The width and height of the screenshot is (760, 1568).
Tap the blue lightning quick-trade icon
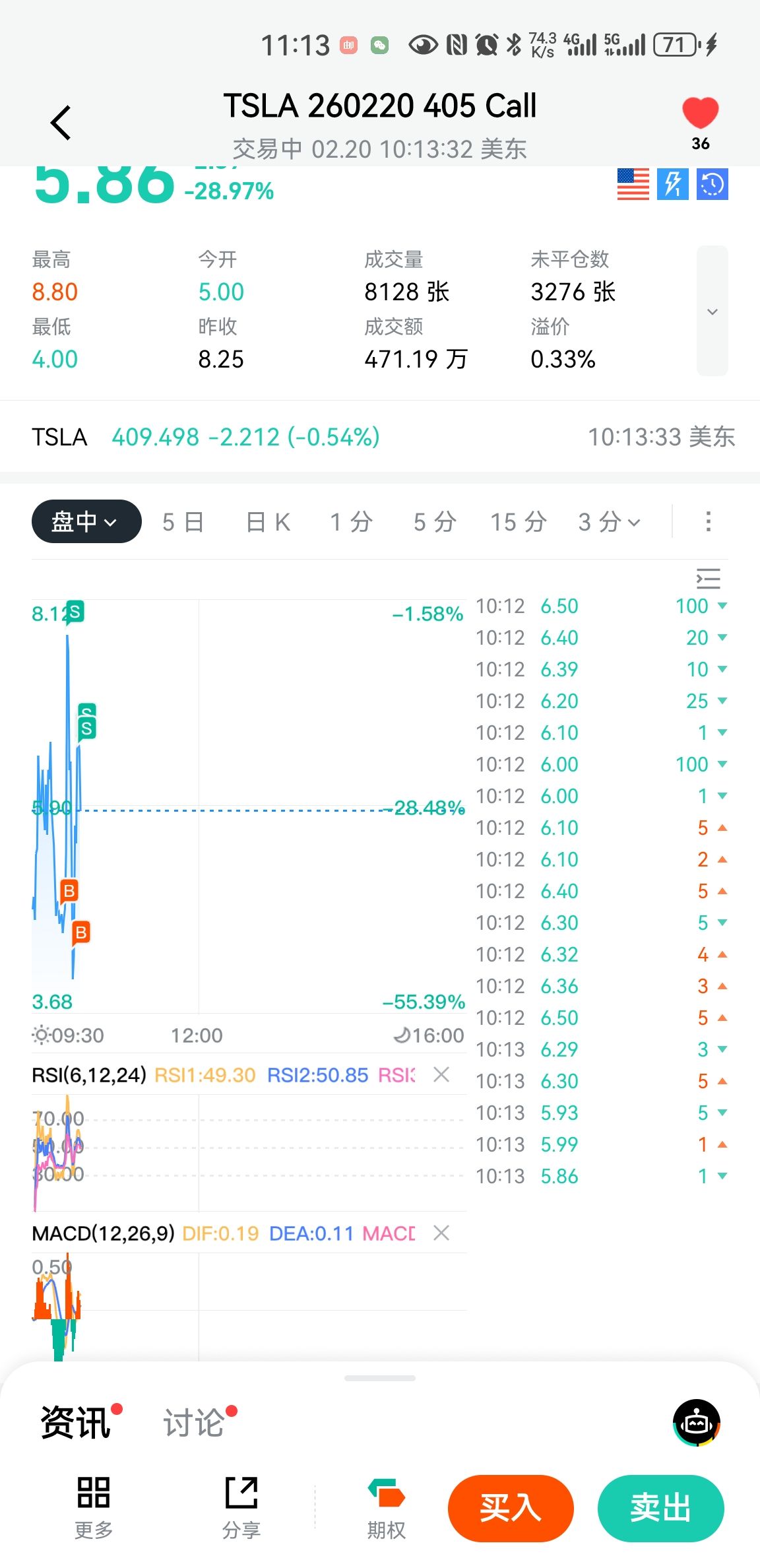pyautogui.click(x=672, y=184)
